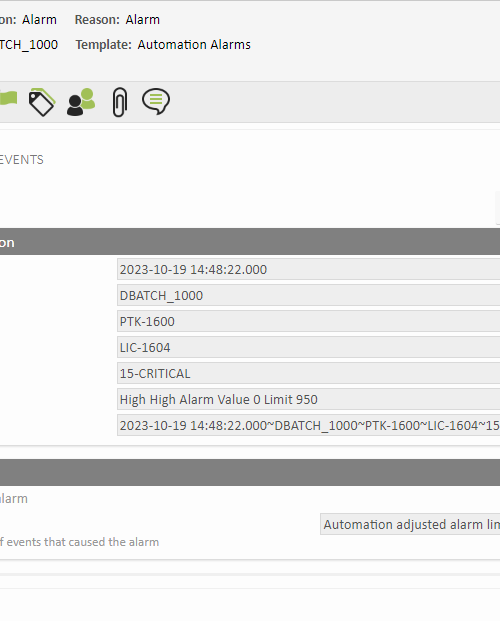
Task: Click the Automation adjusted alarm field
Action: 410,524
